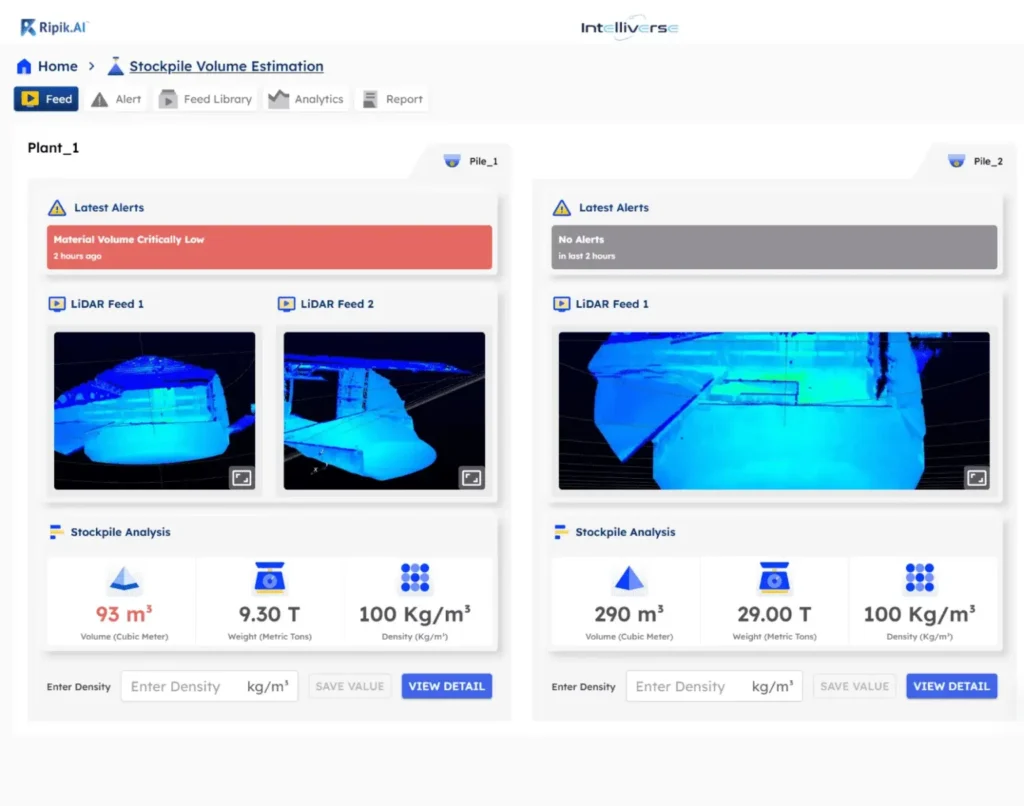Click Stockpile Volume Estimation breadcrumb link
Screen dimensions: 1024x806
pos(226,67)
